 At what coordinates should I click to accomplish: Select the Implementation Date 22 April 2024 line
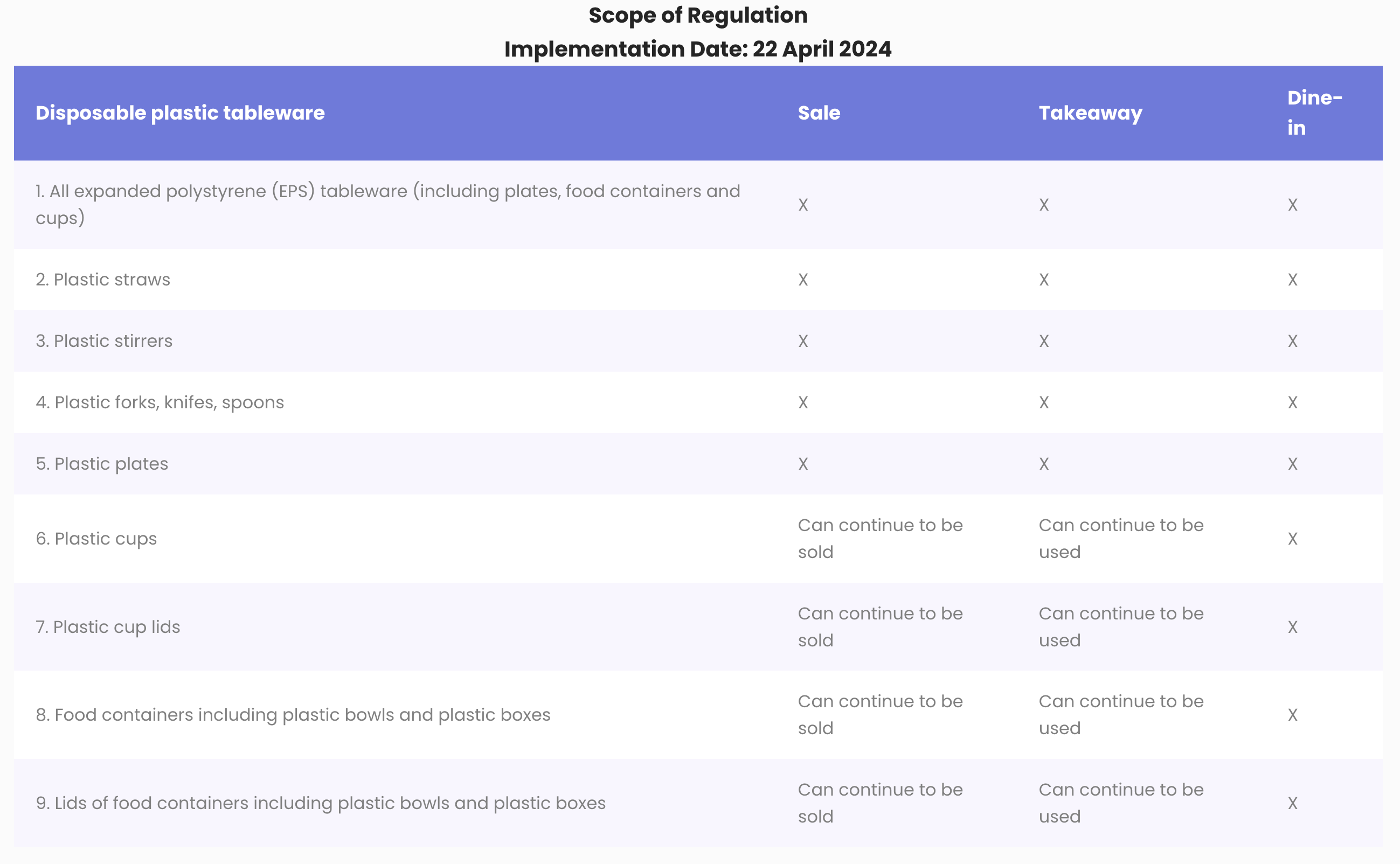tap(697, 49)
